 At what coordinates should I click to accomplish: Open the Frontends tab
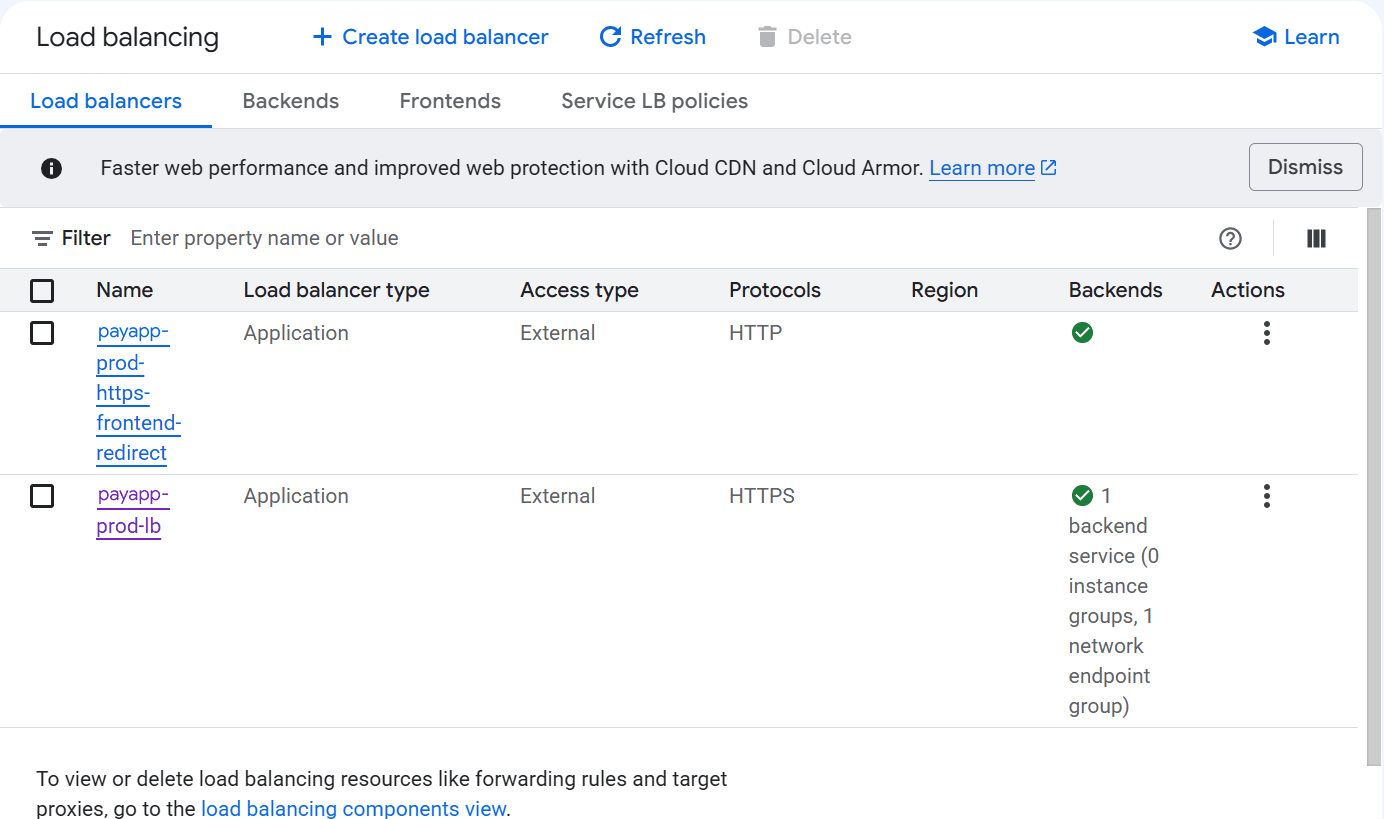coord(450,101)
